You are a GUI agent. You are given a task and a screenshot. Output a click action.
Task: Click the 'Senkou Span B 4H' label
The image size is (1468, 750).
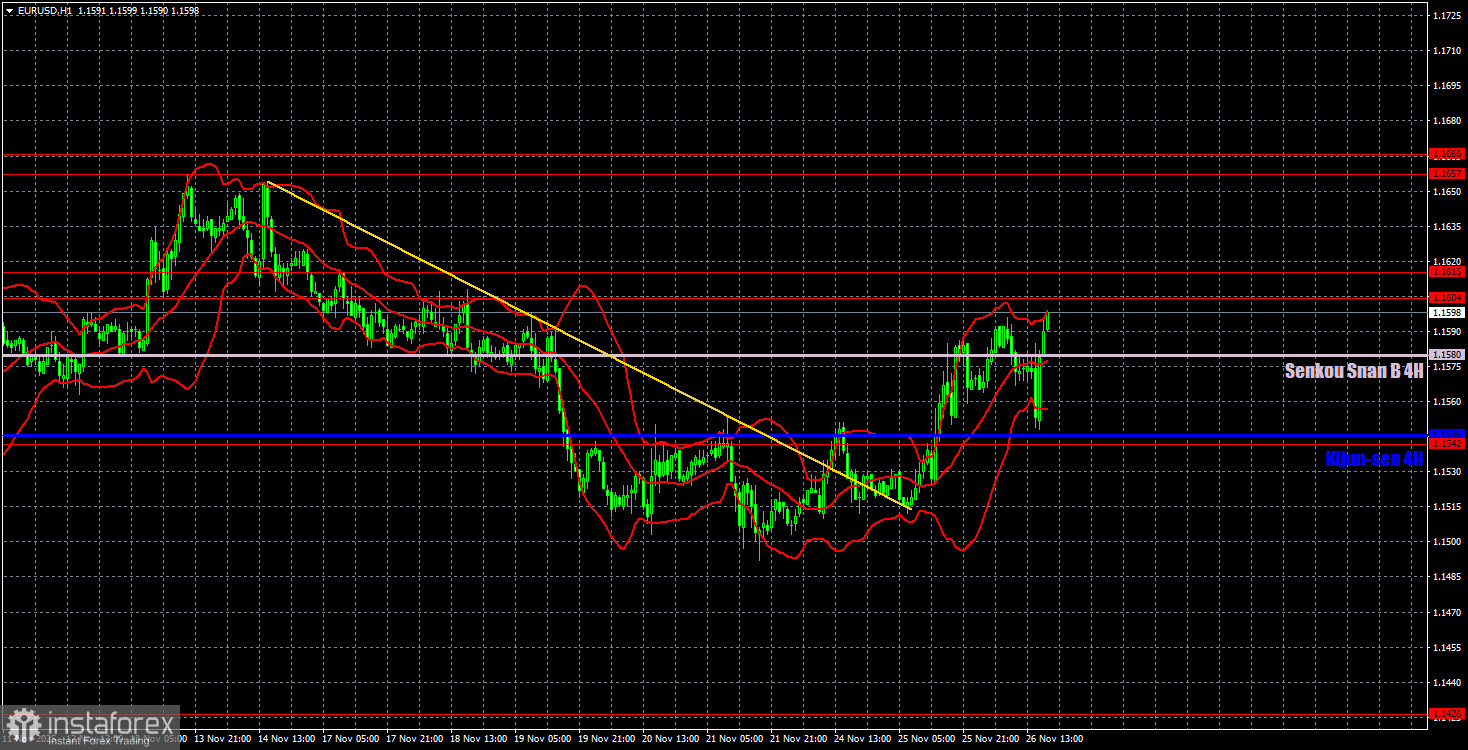pos(1354,371)
